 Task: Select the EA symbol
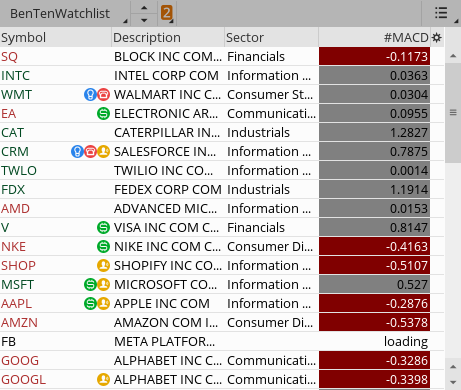[9, 114]
